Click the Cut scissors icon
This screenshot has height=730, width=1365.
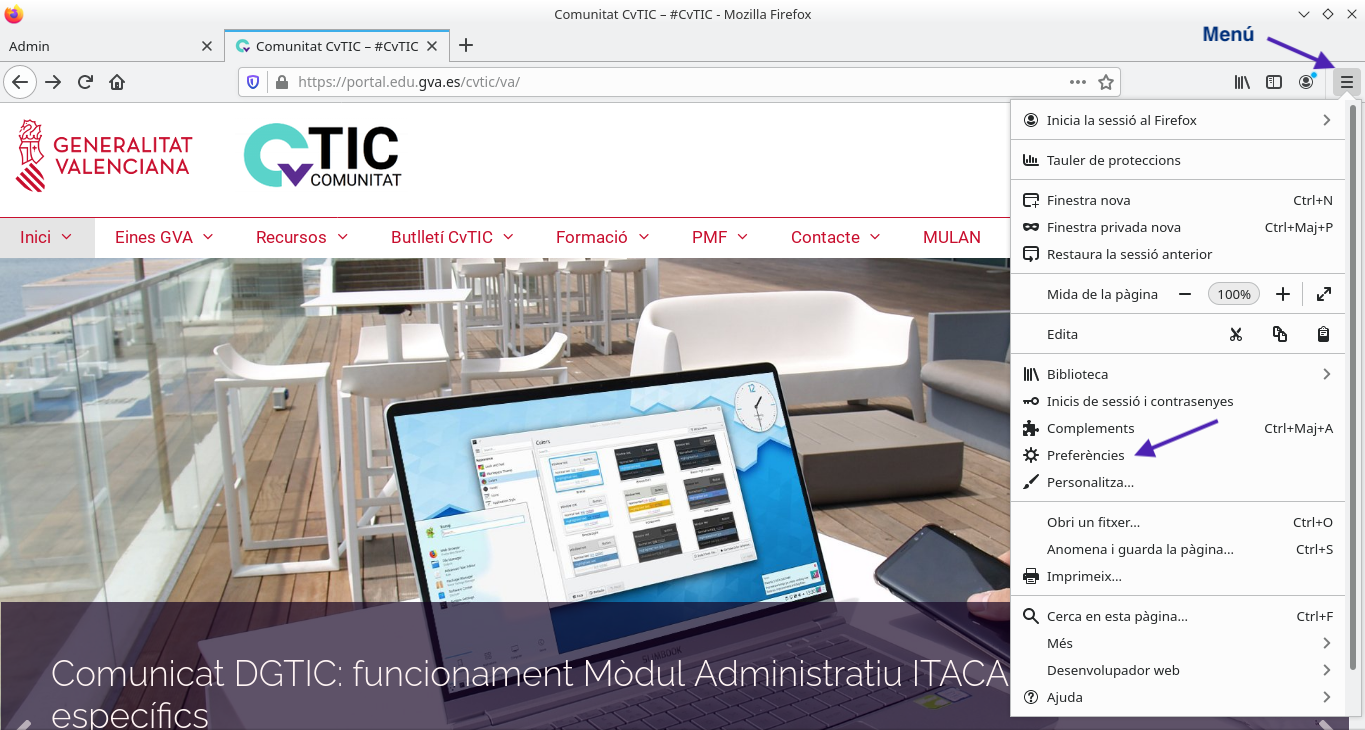tap(1236, 334)
